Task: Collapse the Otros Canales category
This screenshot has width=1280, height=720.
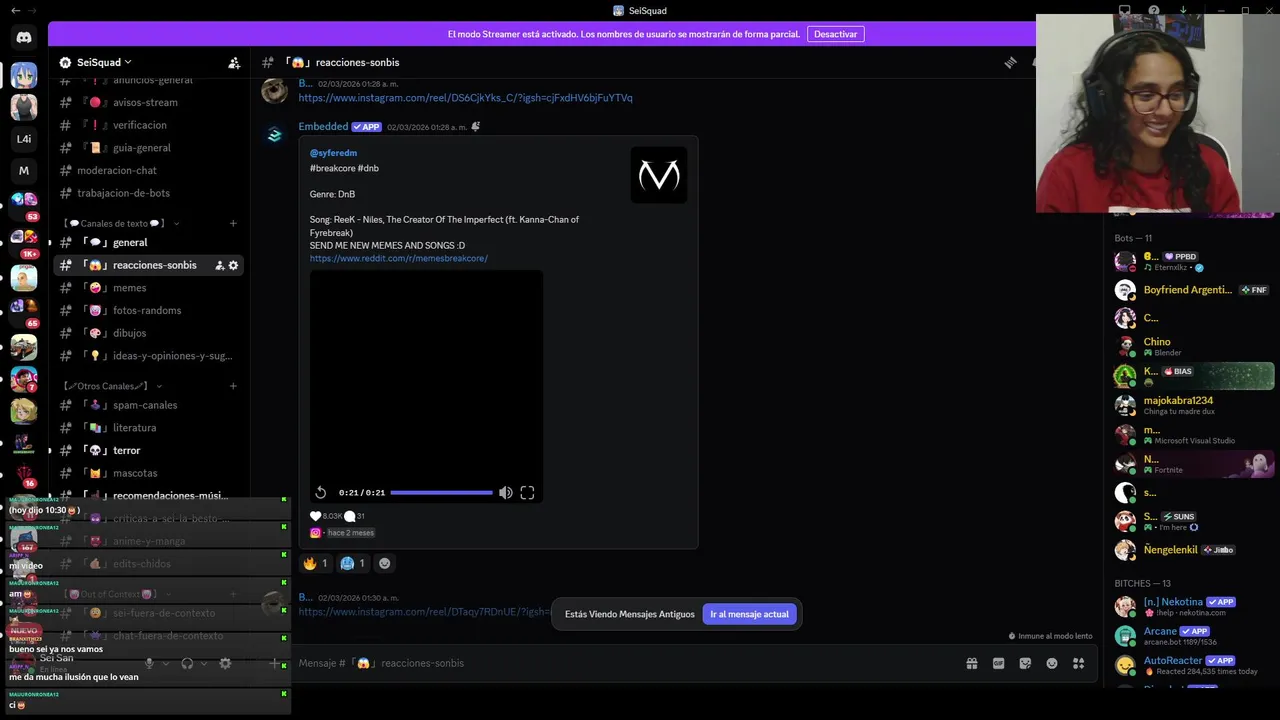Action: coord(112,386)
